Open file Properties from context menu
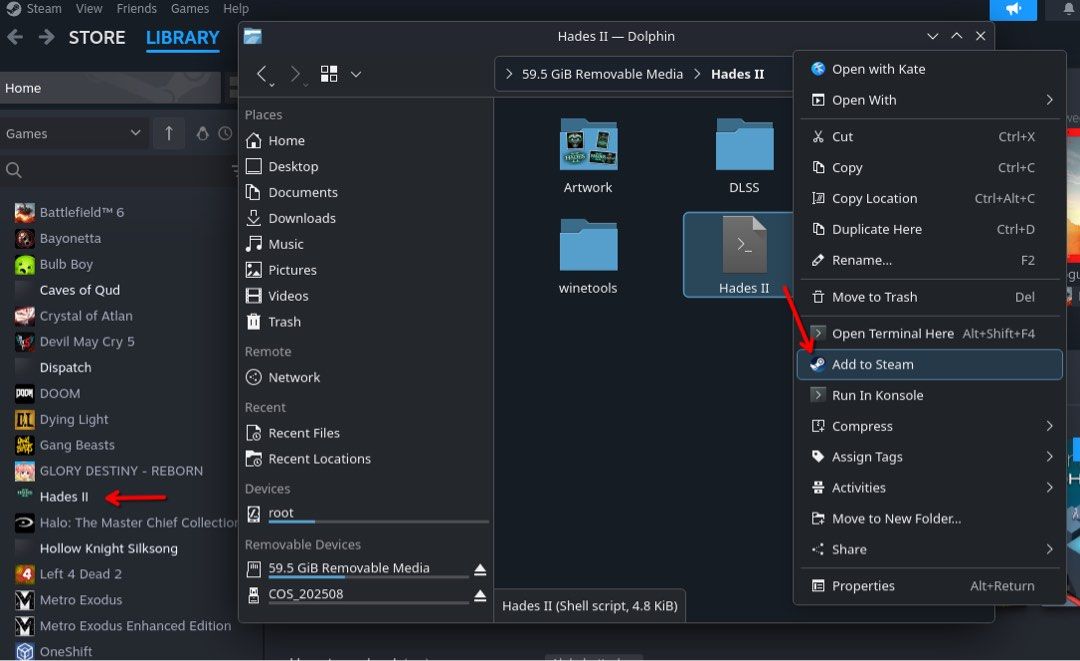 (x=929, y=586)
